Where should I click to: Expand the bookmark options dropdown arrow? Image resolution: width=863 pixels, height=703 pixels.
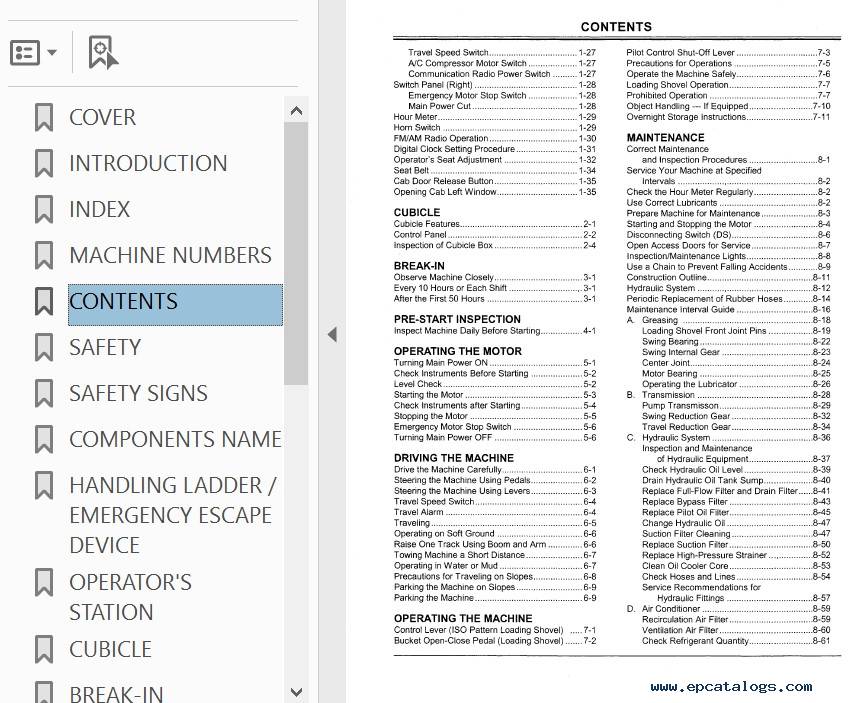[x=52, y=53]
